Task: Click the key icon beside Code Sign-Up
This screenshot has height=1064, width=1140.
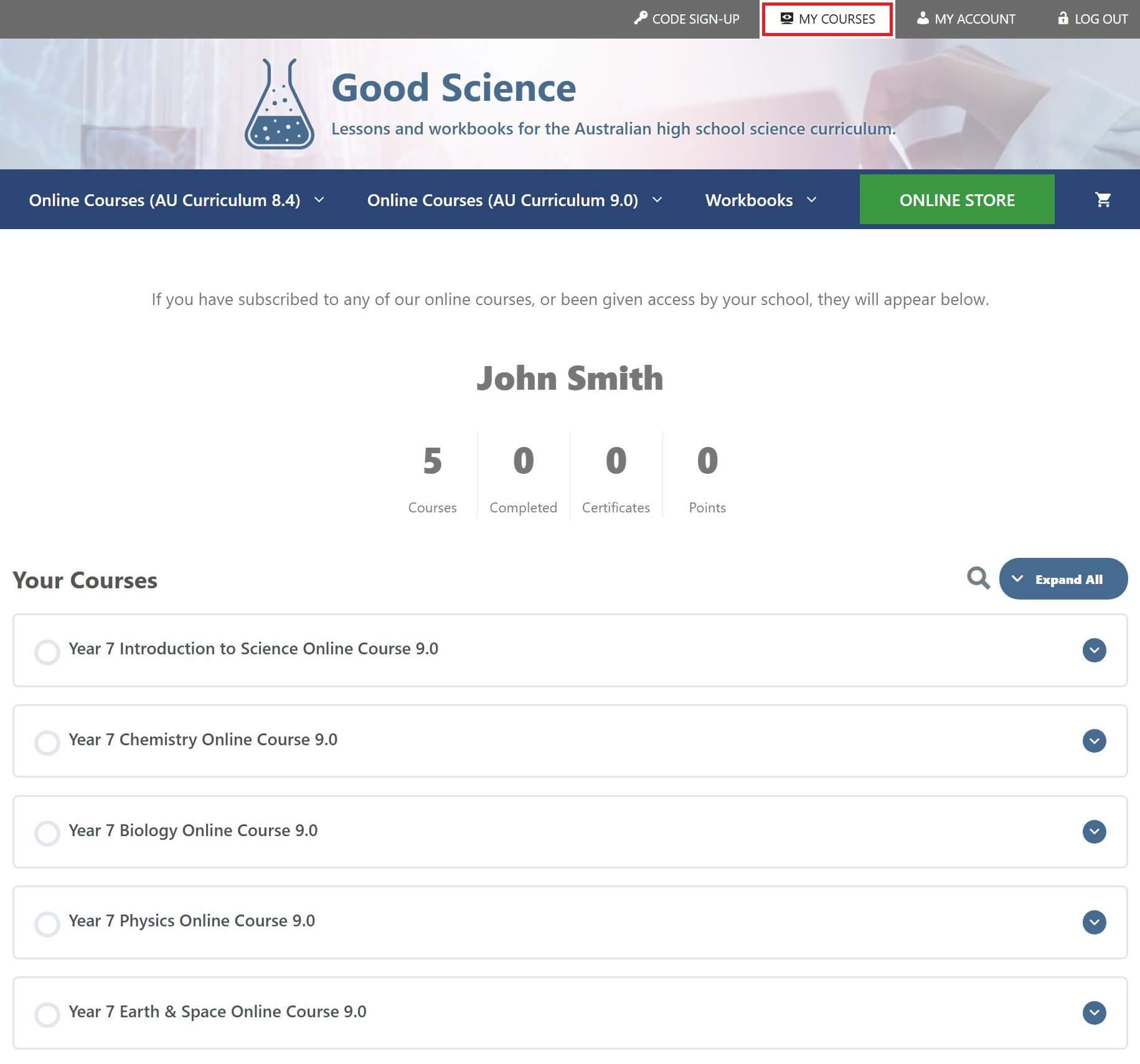Action: 639,19
